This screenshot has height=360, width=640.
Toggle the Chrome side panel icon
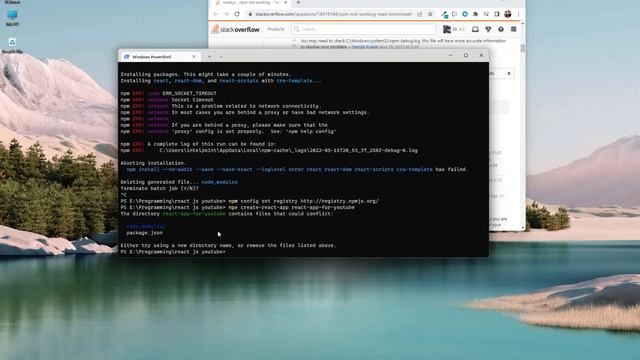(497, 14)
